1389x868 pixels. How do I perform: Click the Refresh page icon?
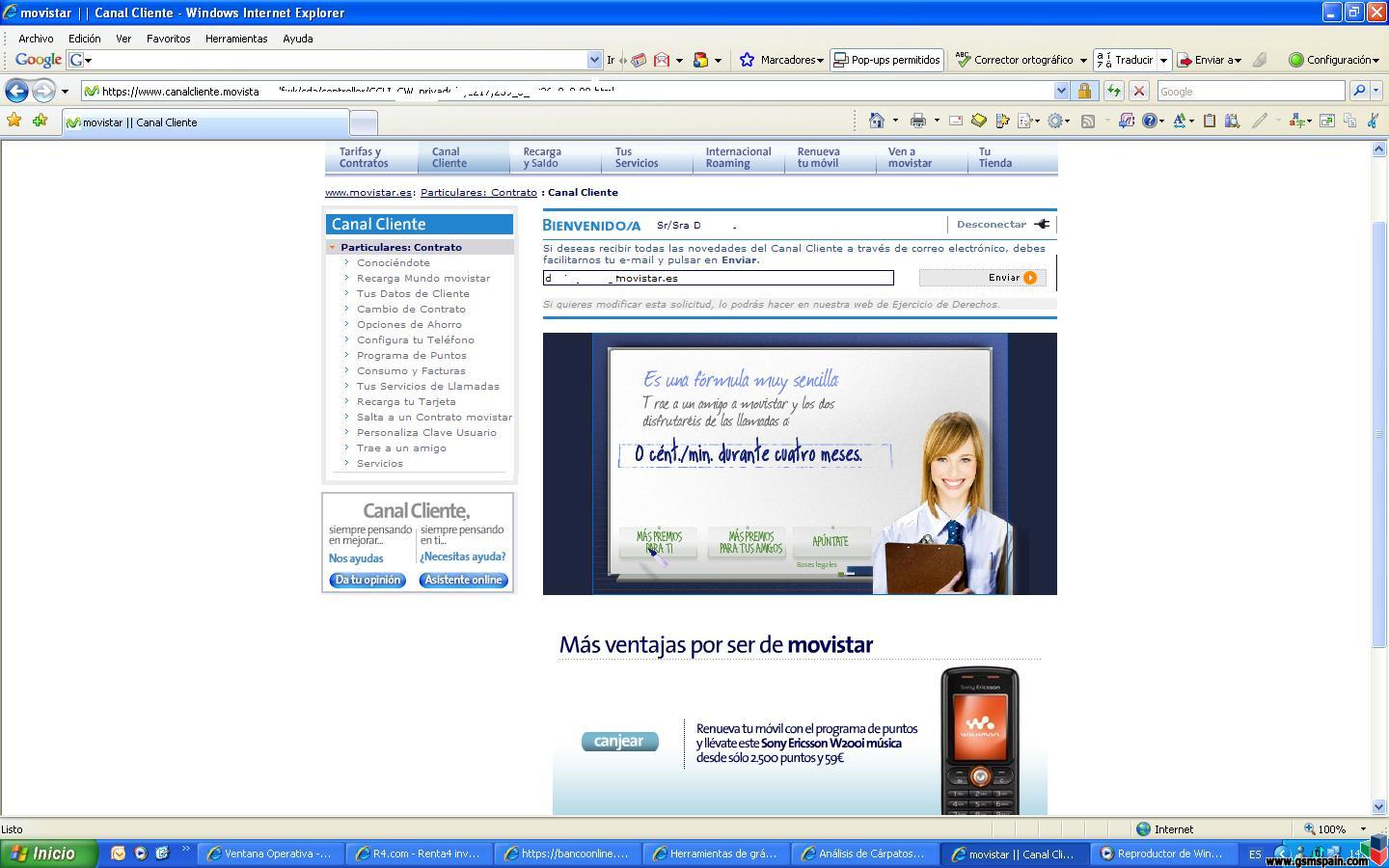coord(1113,91)
